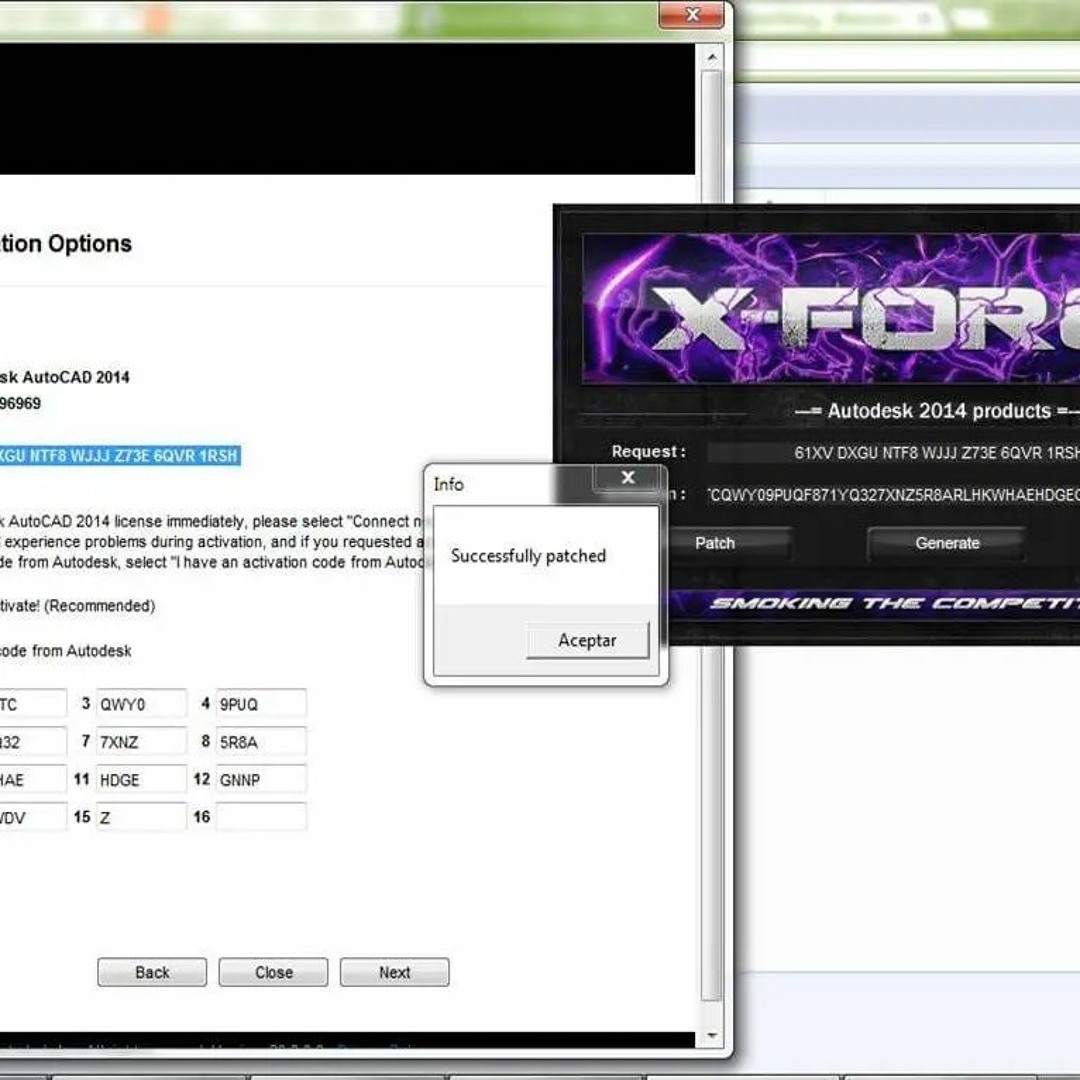Image resolution: width=1080 pixels, height=1080 pixels.
Task: Click activation code field 4
Action: 261,704
